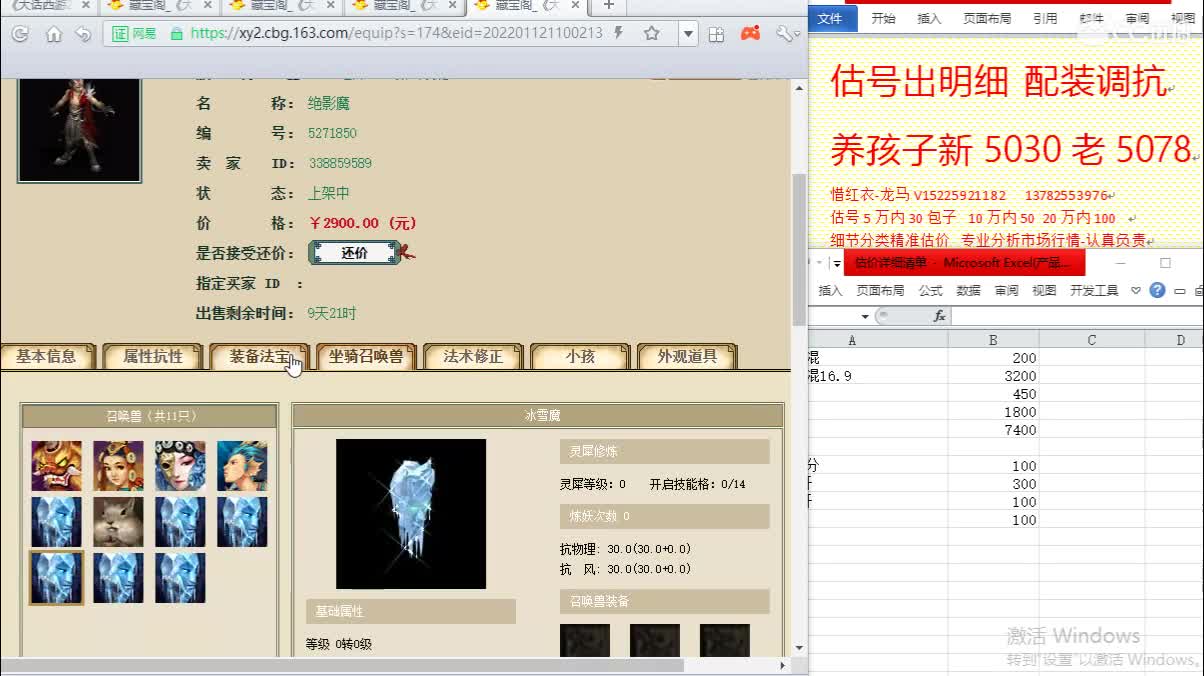Select the opera mask summon icon
The width and height of the screenshot is (1204, 676).
pos(180,466)
